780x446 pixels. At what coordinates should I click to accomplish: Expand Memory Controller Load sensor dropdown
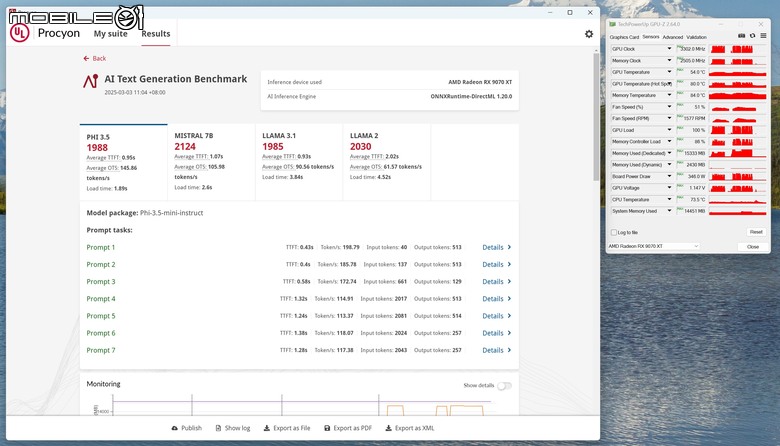pos(670,142)
